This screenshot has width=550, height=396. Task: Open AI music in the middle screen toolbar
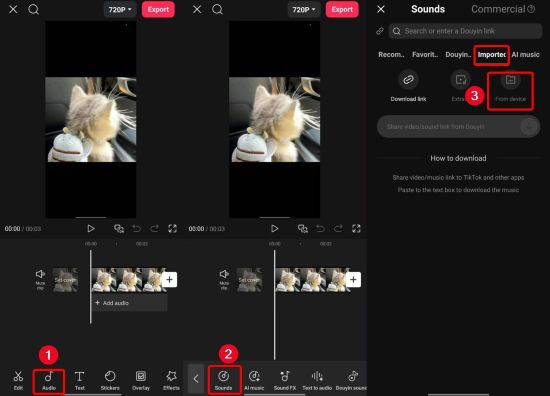click(254, 381)
